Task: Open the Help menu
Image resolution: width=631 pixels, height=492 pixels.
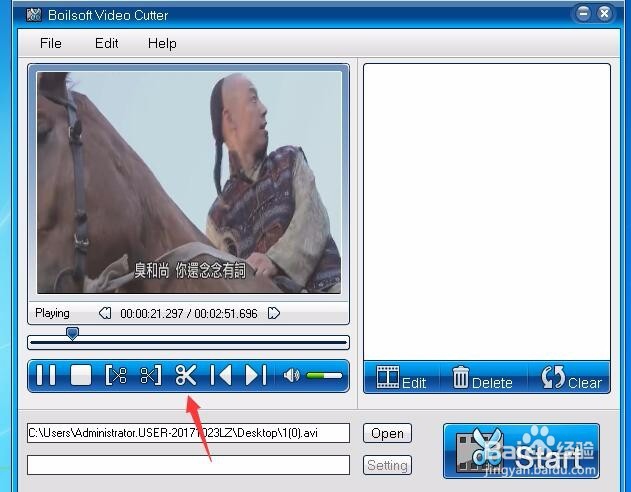Action: coord(162,43)
